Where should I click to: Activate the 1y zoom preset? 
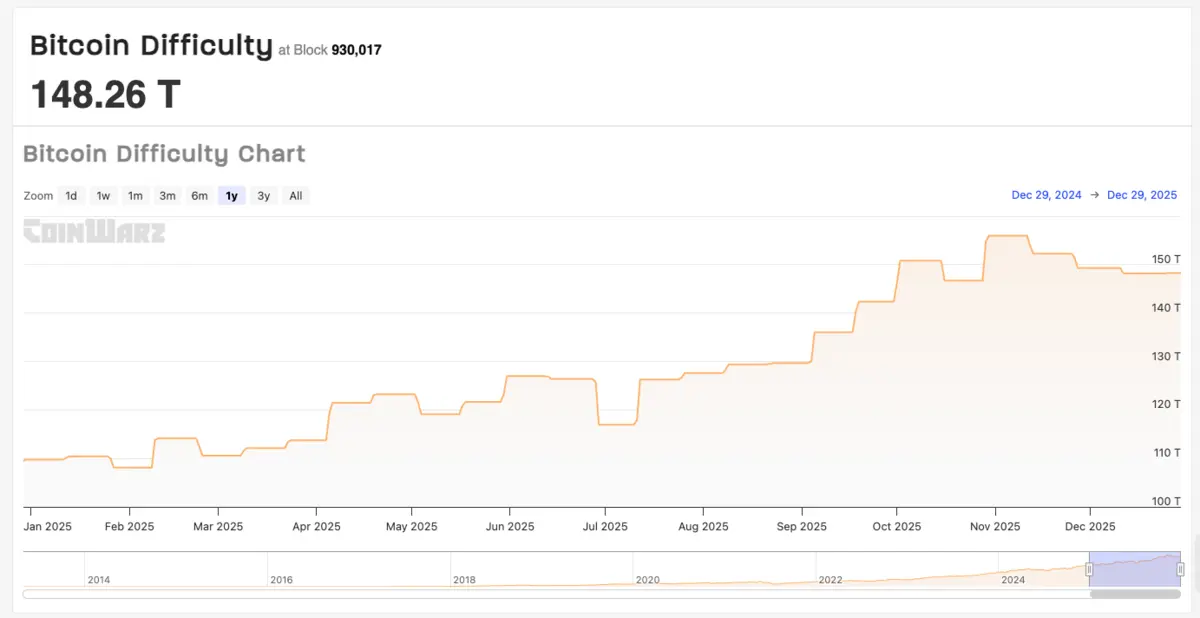click(231, 195)
